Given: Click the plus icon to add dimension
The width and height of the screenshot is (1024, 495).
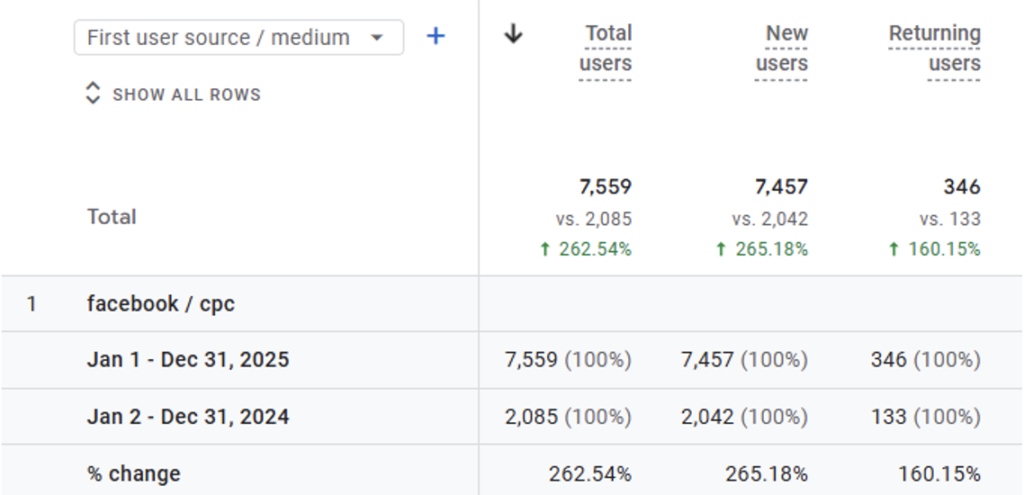Looking at the screenshot, I should click(435, 37).
